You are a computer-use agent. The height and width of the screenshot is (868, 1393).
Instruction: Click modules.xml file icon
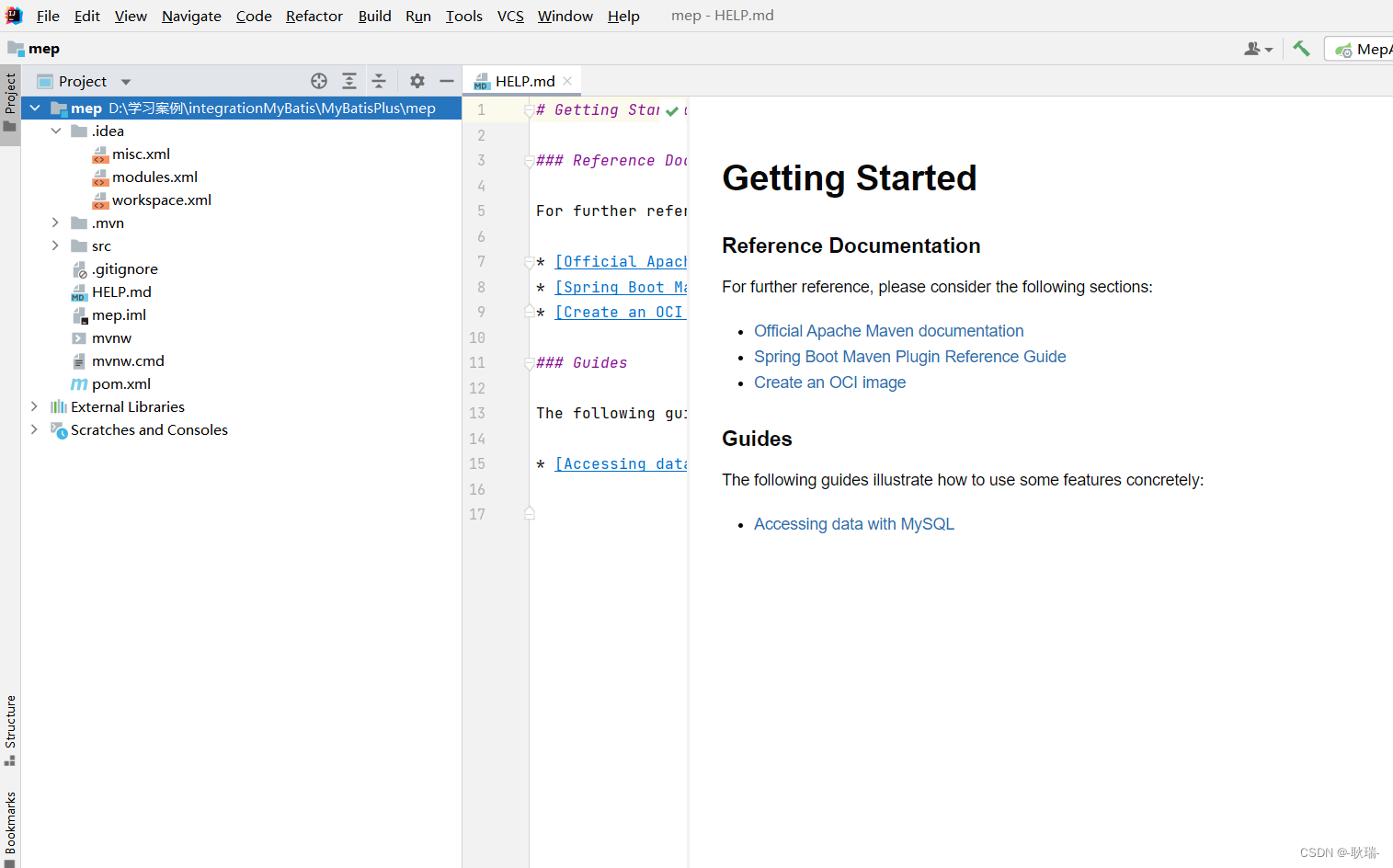click(x=100, y=177)
